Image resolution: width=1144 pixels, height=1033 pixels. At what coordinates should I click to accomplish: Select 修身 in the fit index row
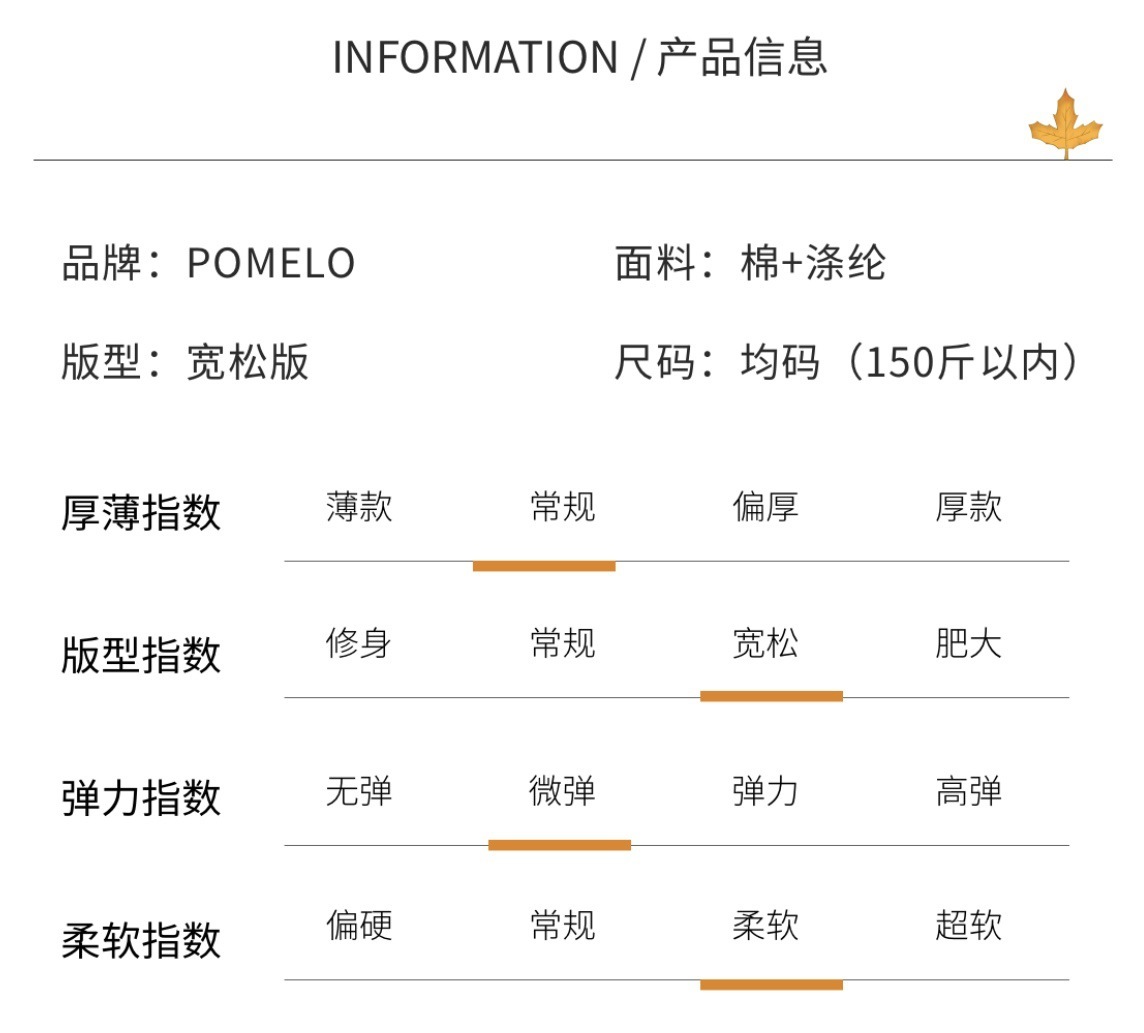pyautogui.click(x=359, y=643)
